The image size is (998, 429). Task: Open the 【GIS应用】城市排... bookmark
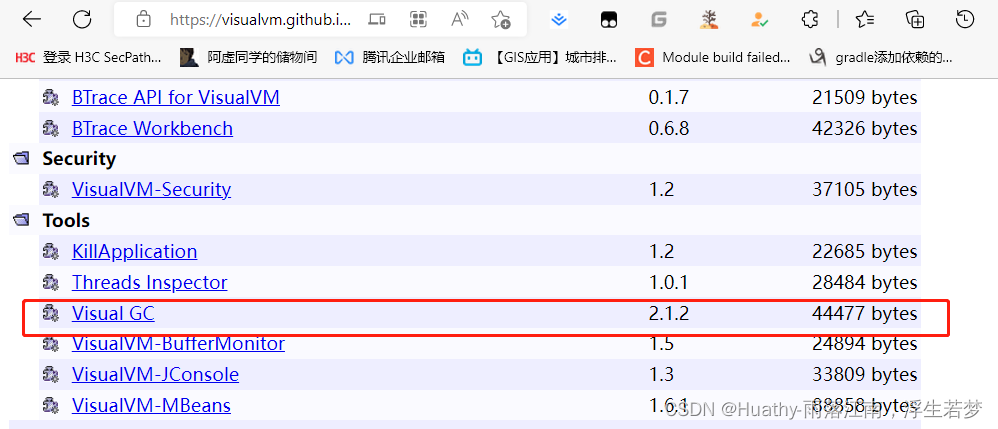[x=540, y=57]
